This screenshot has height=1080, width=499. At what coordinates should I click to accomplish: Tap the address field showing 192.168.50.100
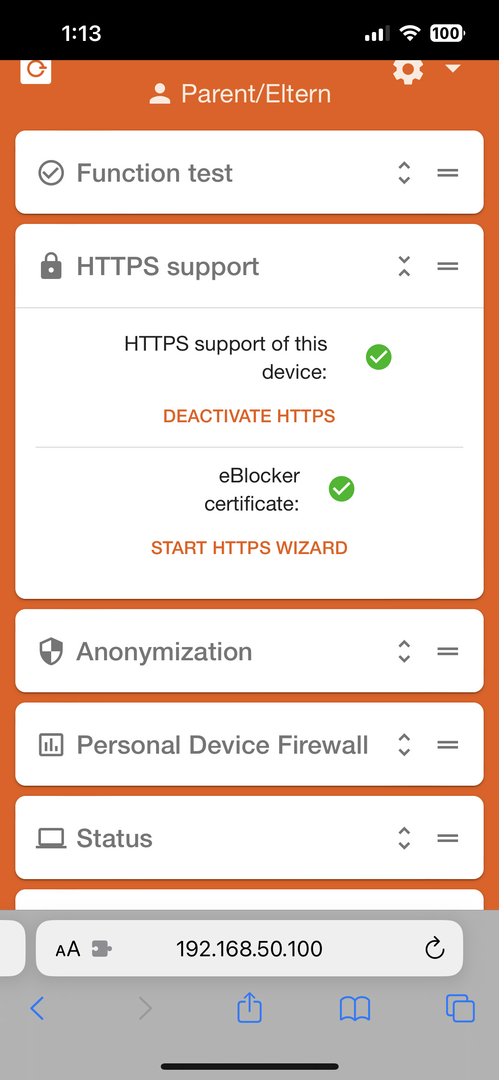click(x=249, y=948)
